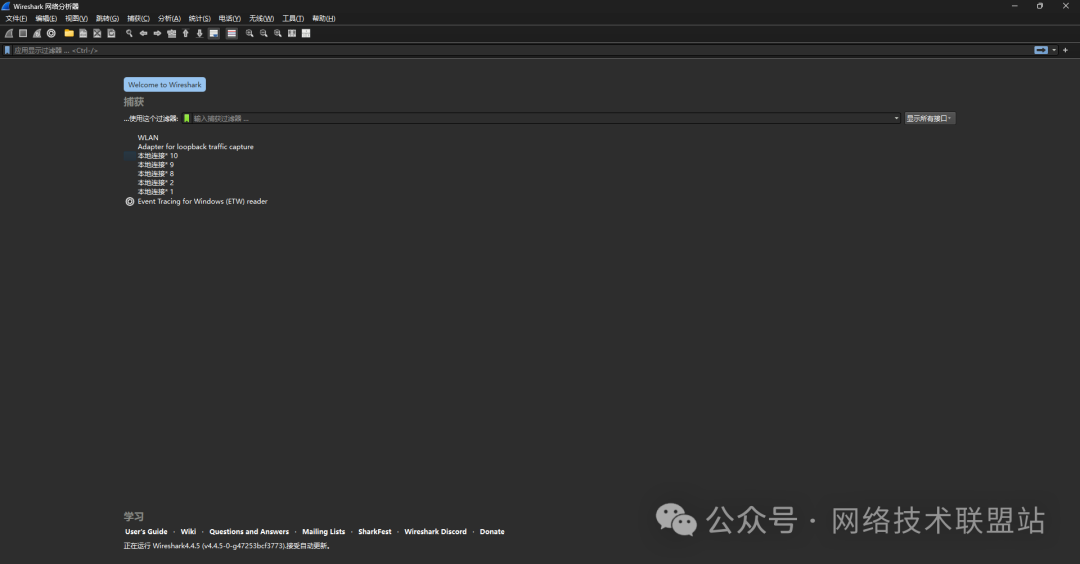The width and height of the screenshot is (1080, 564).
Task: Open a capture file via folder icon
Action: (x=69, y=33)
